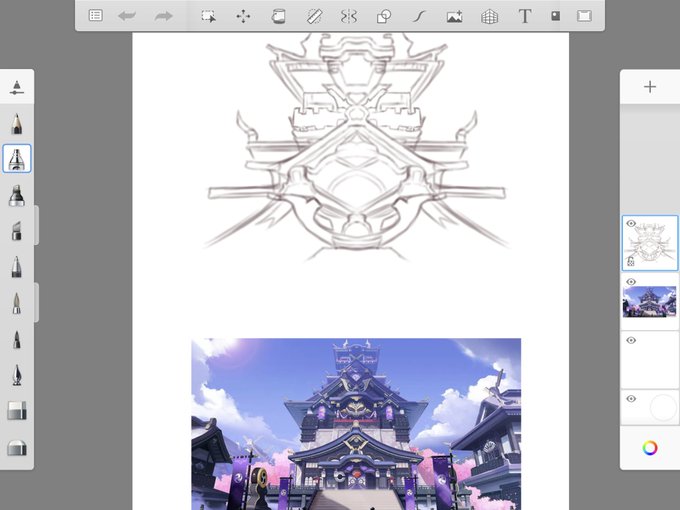Image resolution: width=680 pixels, height=510 pixels.
Task: Select the Pencil brush
Action: 17,124
